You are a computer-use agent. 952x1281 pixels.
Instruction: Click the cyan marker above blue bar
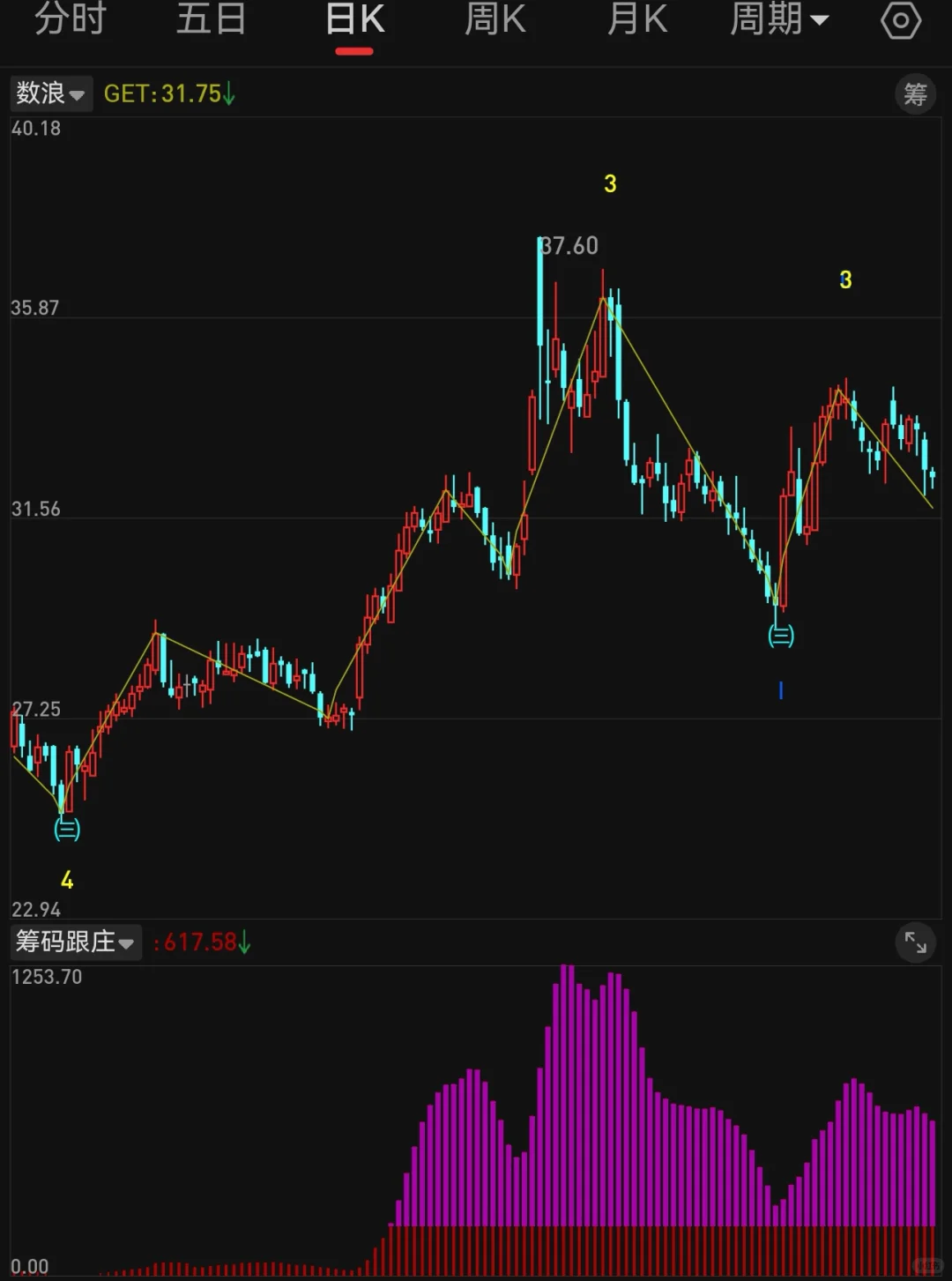(x=781, y=635)
